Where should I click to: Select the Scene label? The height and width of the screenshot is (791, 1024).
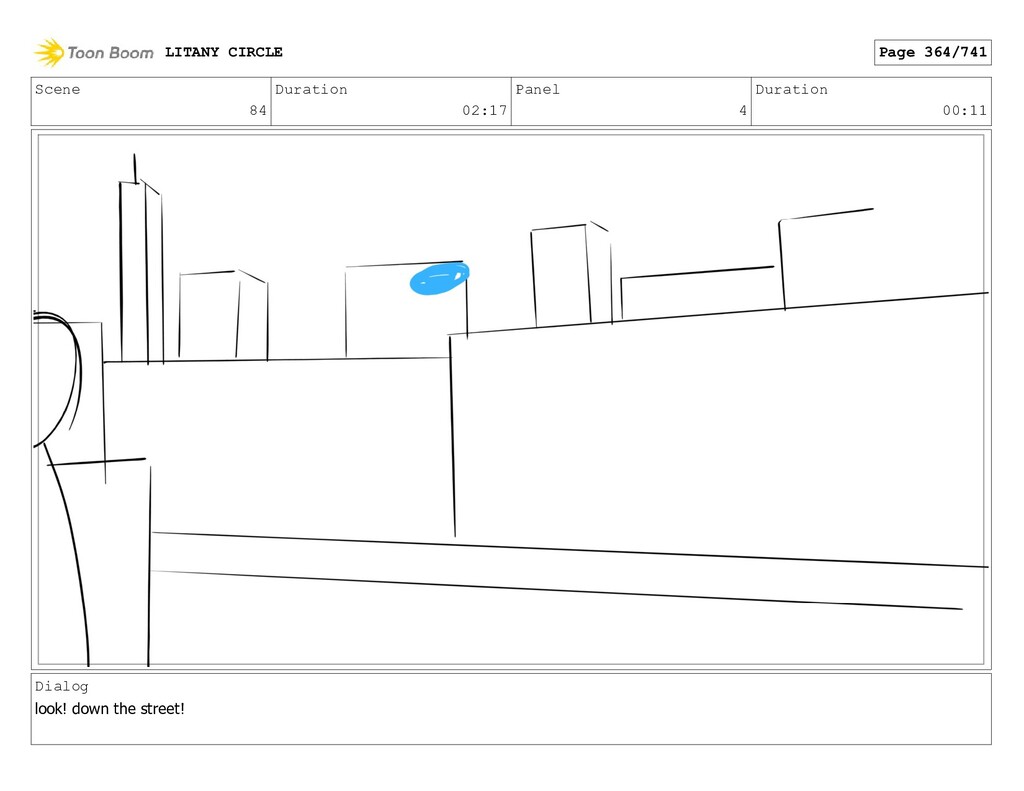pyautogui.click(x=57, y=89)
